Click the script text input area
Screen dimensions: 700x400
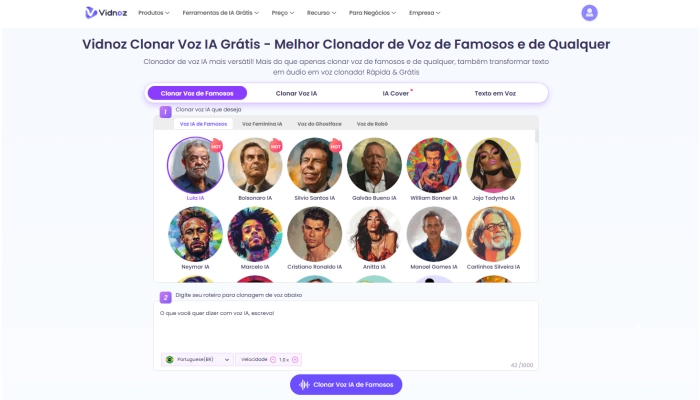coord(346,328)
